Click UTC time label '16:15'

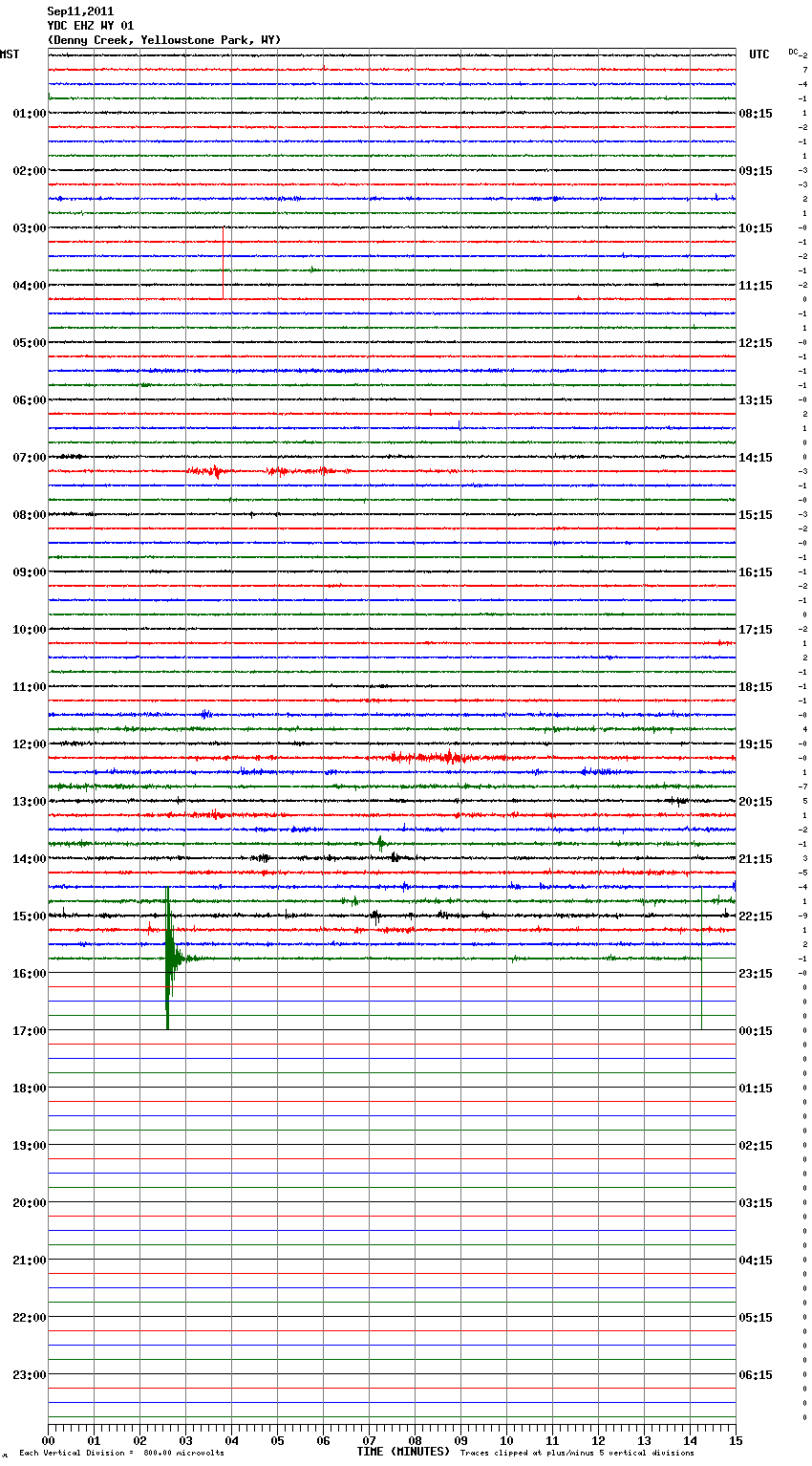(x=756, y=572)
